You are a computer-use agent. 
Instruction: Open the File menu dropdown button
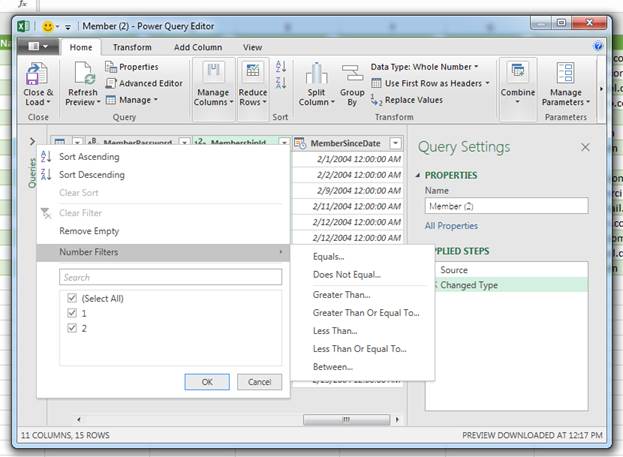(x=39, y=46)
